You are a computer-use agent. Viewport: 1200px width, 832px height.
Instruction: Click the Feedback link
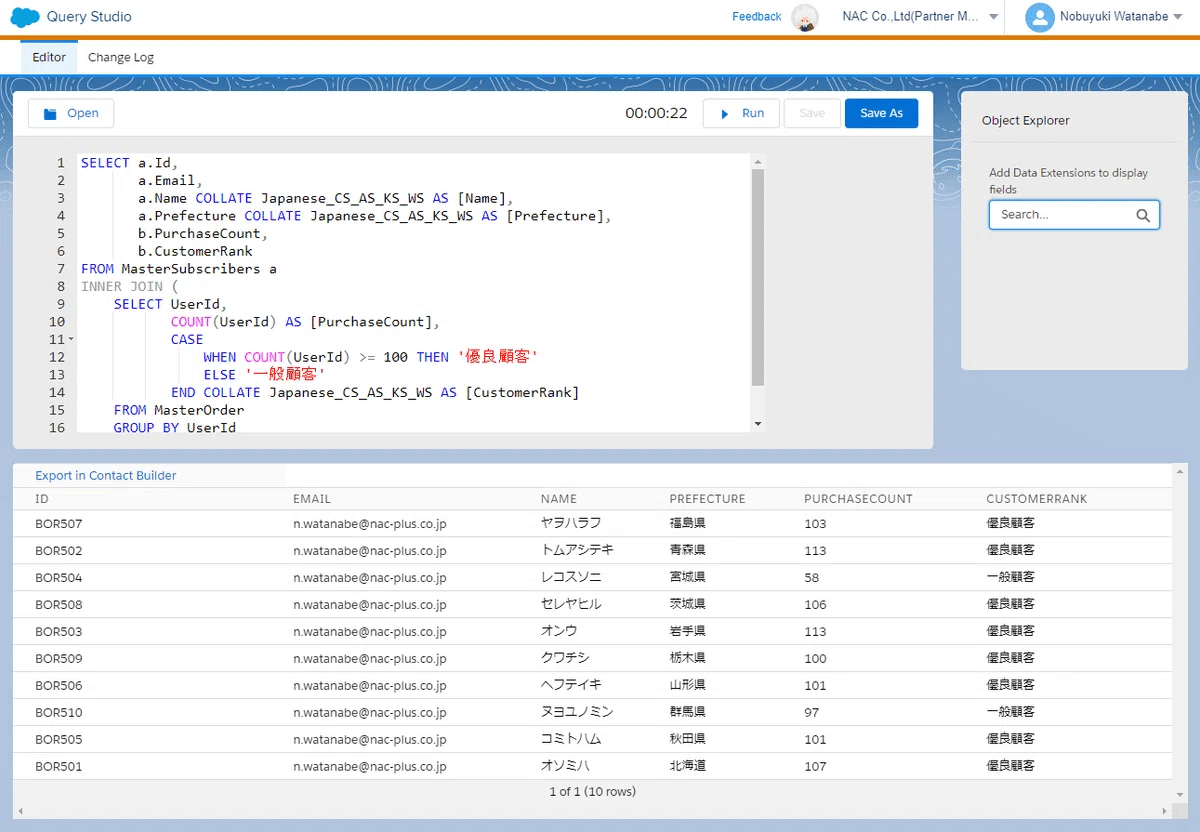[x=756, y=16]
